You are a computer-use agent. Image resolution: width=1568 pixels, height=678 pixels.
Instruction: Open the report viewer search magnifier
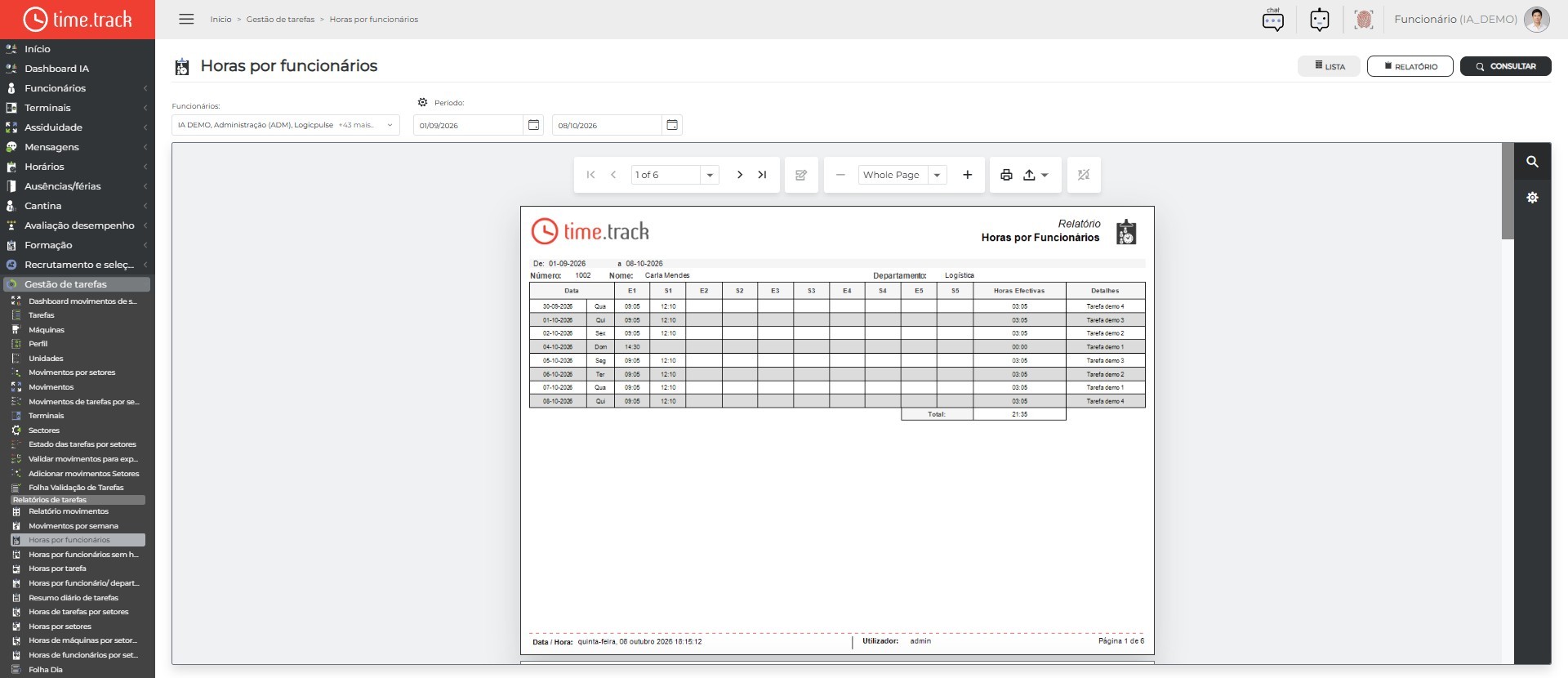click(1532, 162)
